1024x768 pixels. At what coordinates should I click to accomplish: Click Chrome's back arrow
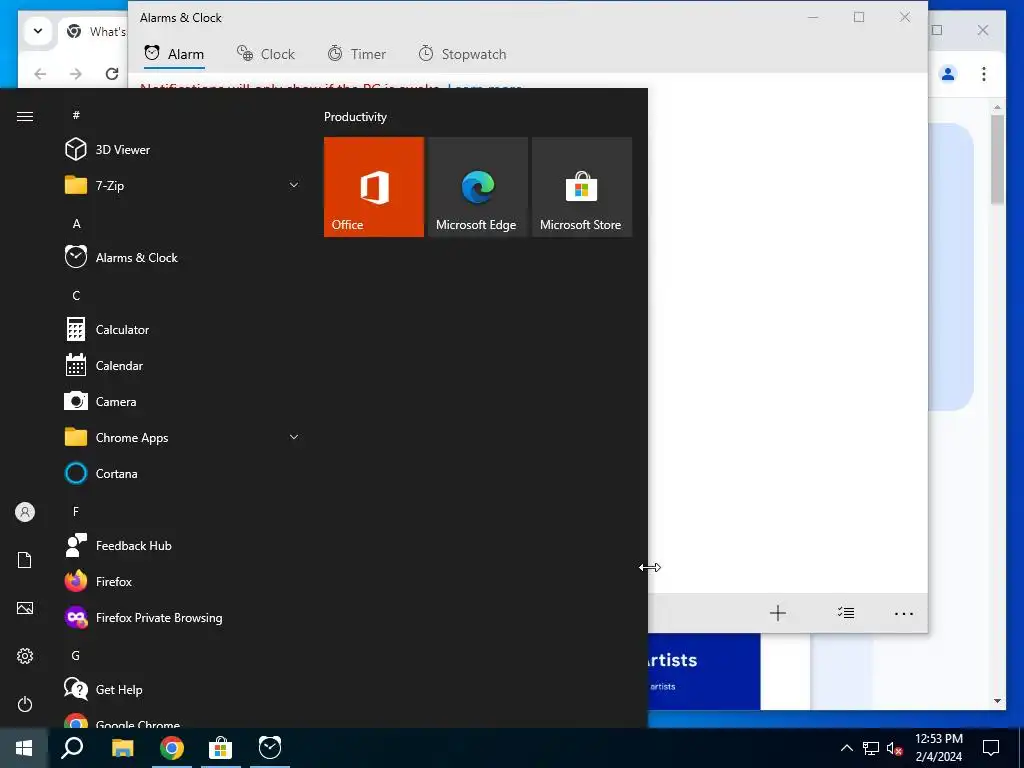[40, 74]
